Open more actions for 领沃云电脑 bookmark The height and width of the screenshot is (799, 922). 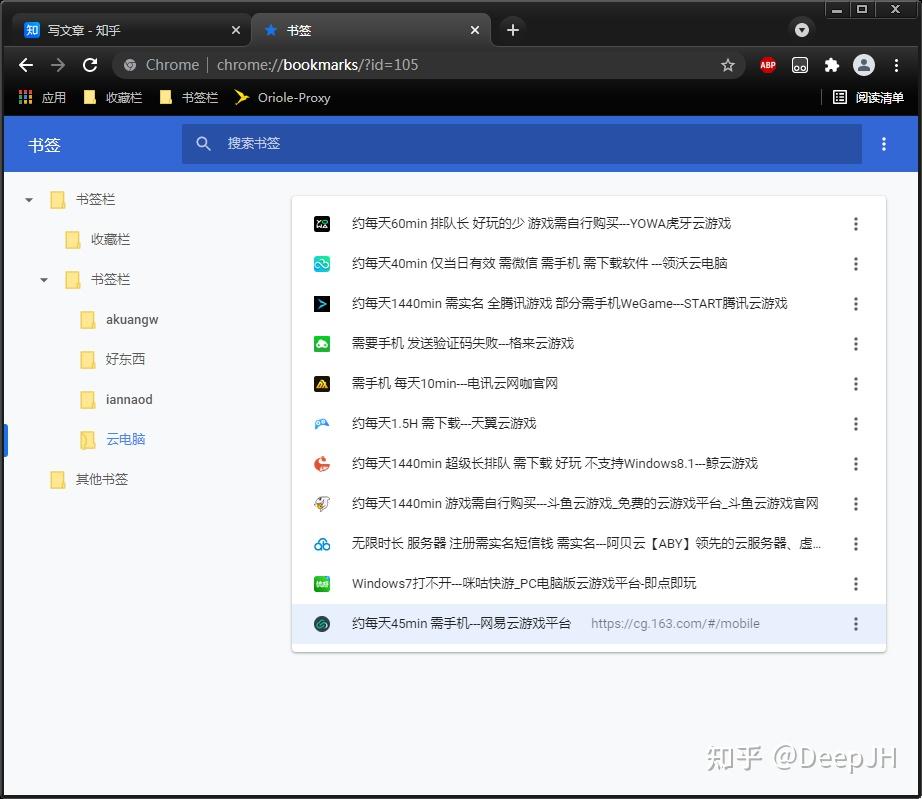click(x=856, y=263)
